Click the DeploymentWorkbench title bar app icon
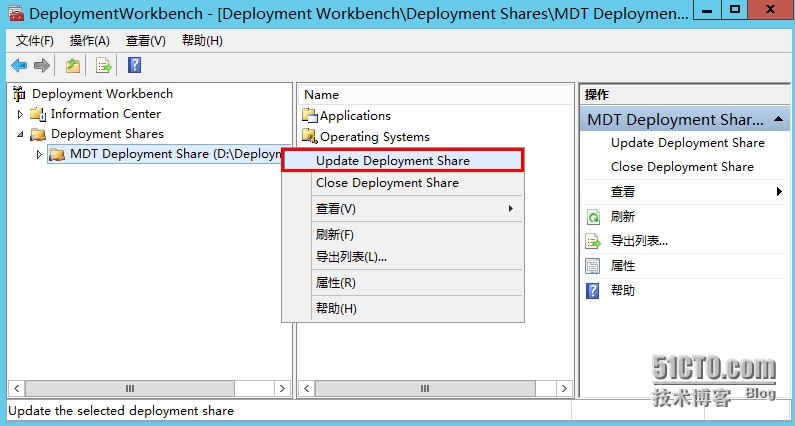Screen dimensions: 795x426 pyautogui.click(x=16, y=13)
